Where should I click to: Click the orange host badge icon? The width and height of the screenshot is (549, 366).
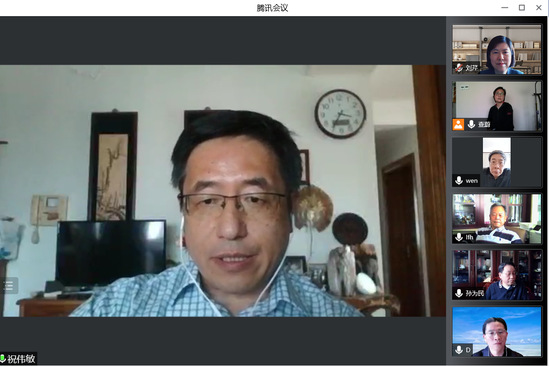pyautogui.click(x=458, y=124)
